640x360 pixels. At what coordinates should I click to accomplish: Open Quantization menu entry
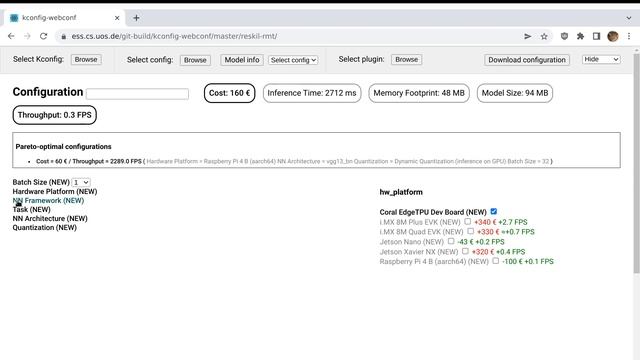point(44,227)
